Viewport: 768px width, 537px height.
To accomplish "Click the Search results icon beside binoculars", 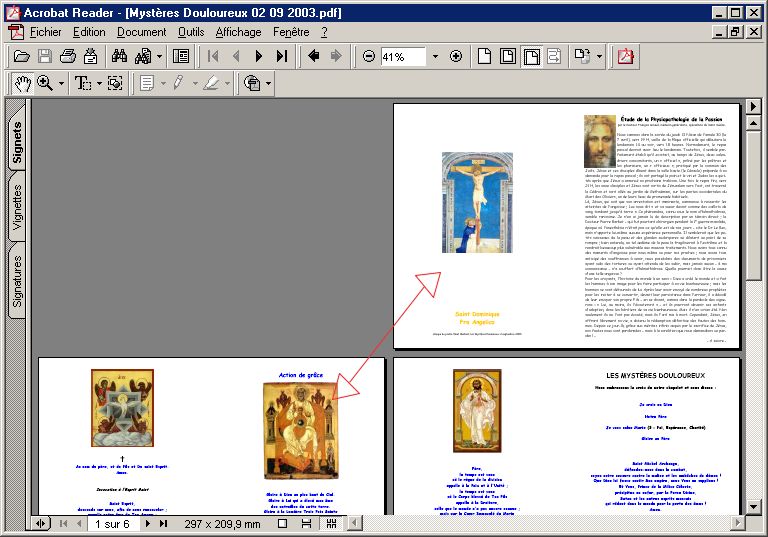I will (x=143, y=56).
